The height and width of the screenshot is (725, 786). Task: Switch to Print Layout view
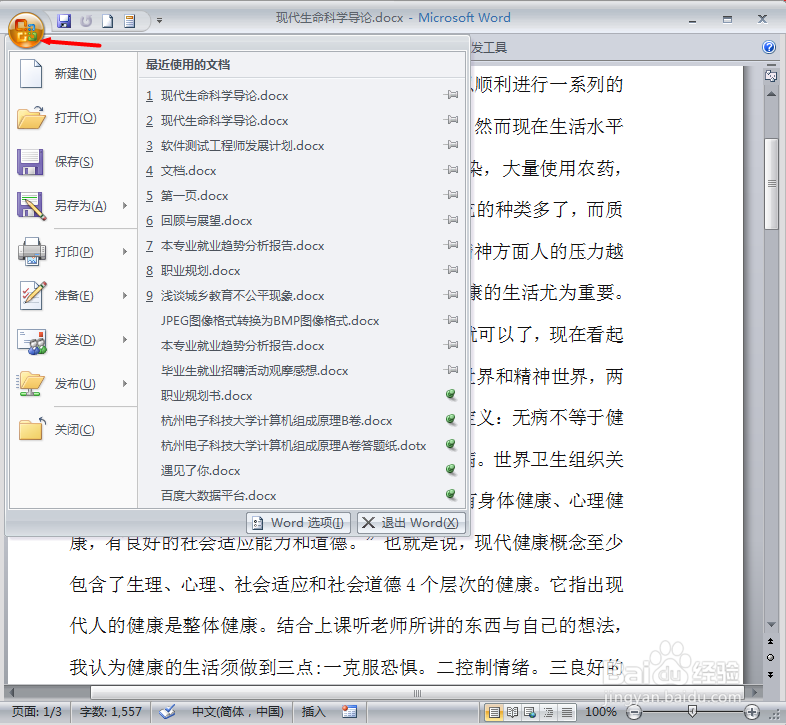494,712
